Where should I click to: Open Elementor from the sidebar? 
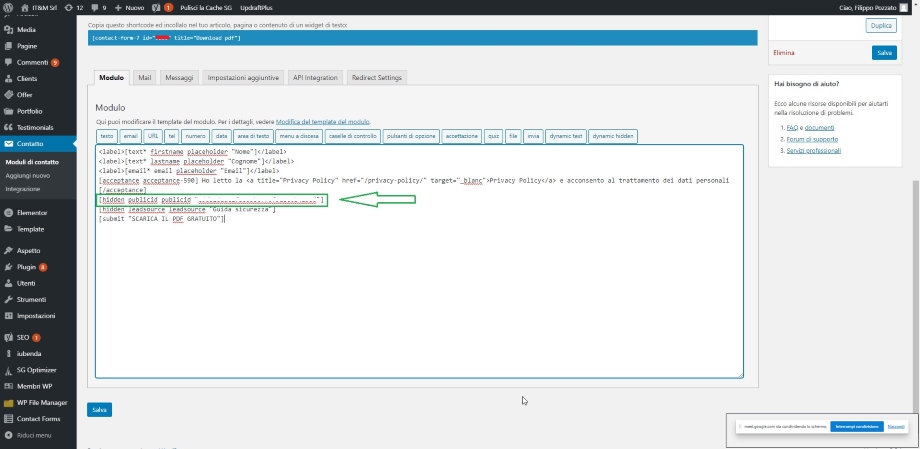click(x=31, y=213)
